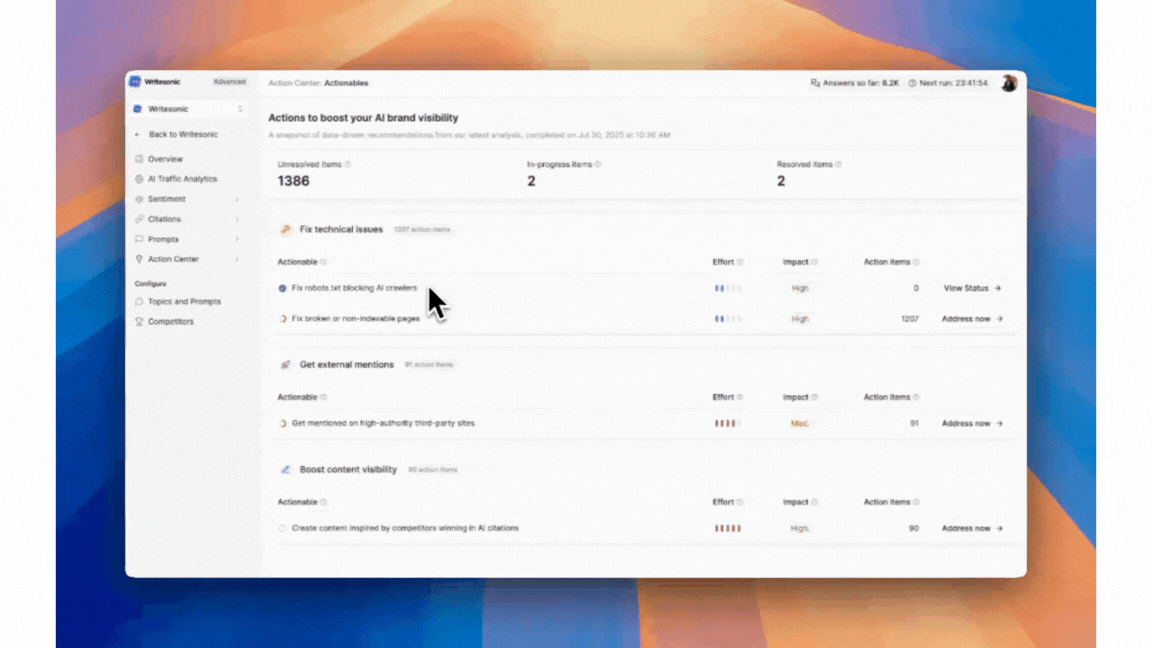The height and width of the screenshot is (648, 1152).
Task: Click Actionable info icon in external mentions
Action: [323, 397]
